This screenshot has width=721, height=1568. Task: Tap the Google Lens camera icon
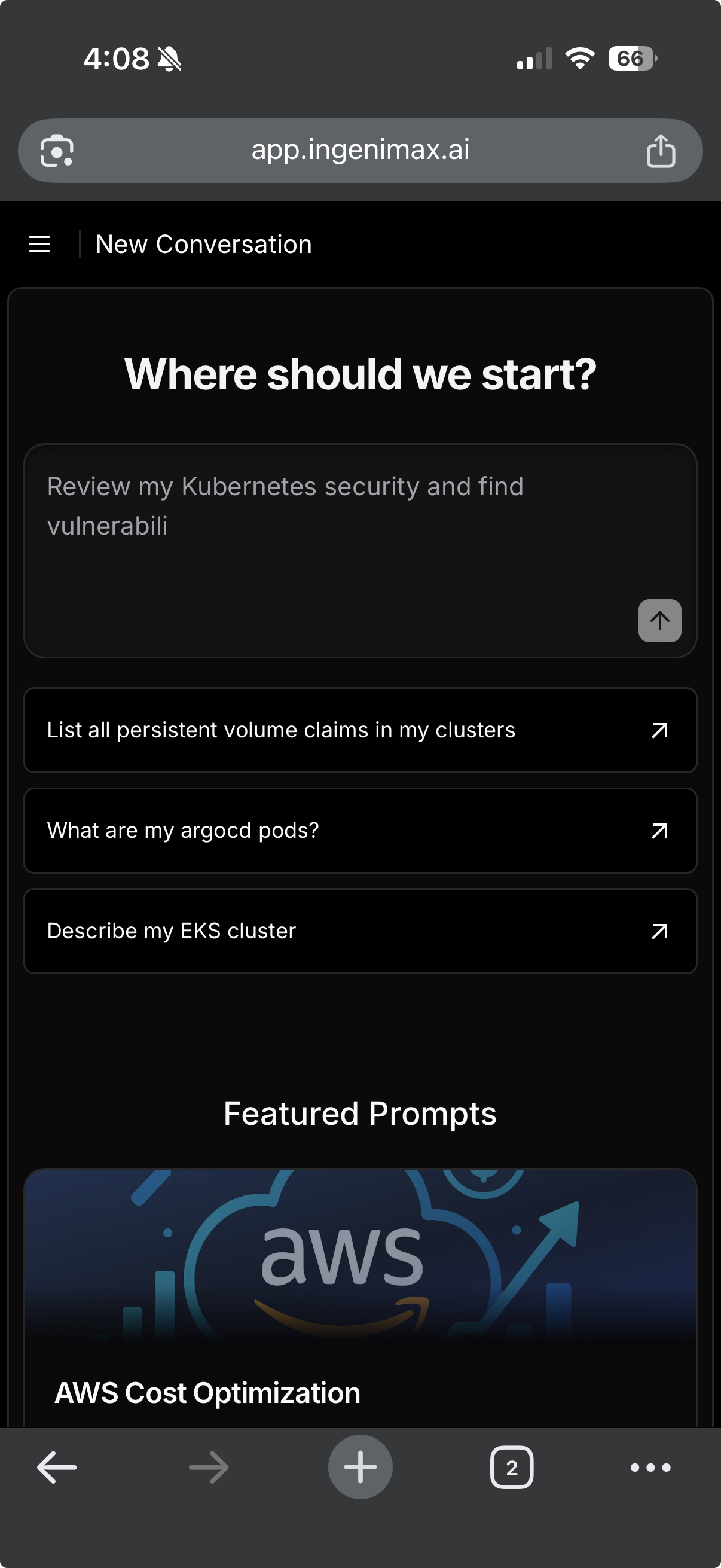pyautogui.click(x=57, y=150)
